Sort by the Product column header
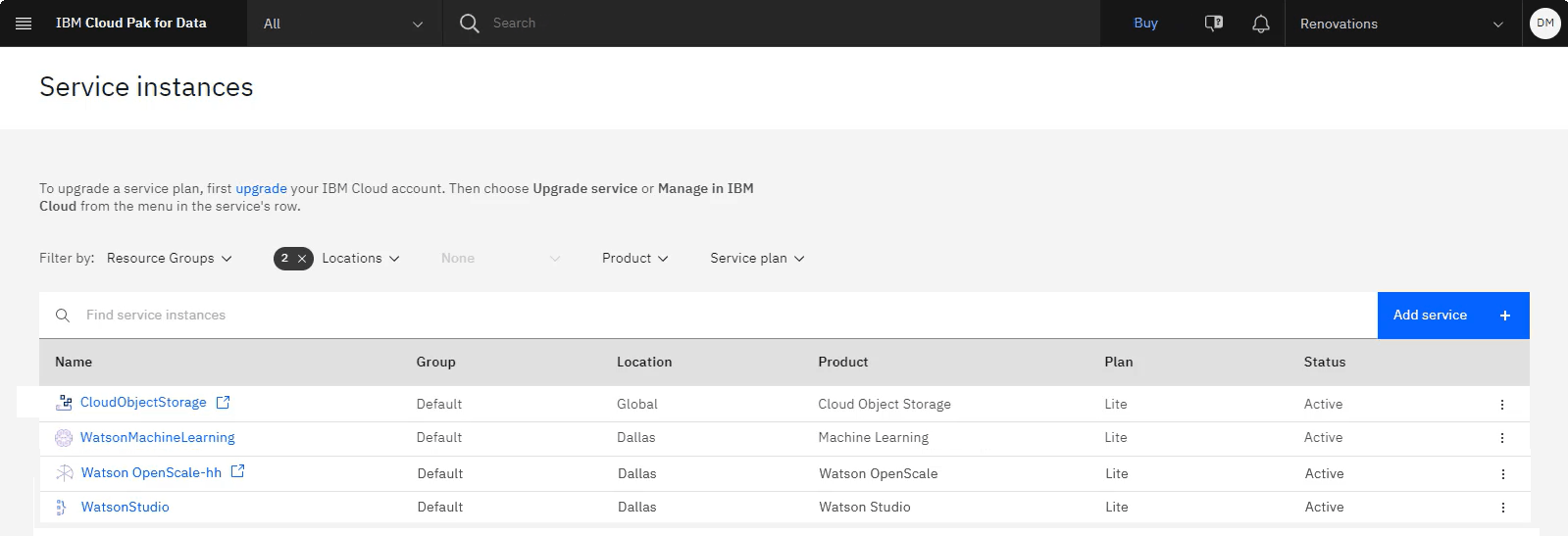This screenshot has width=1568, height=536. (x=843, y=363)
